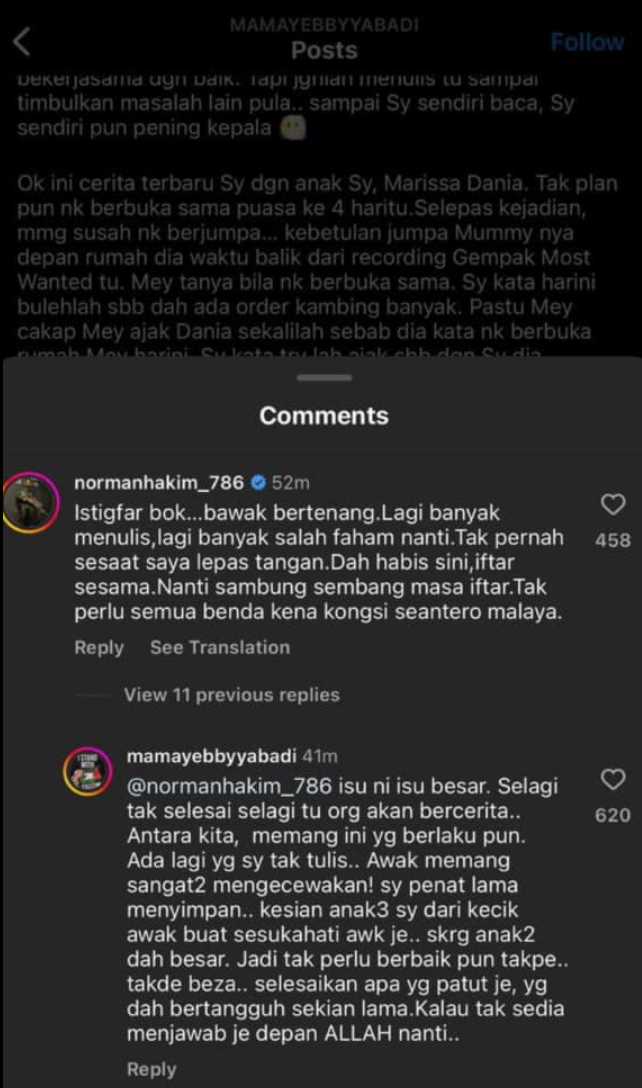Open mamayebbyyabadi username in the reply
The image size is (642, 1088).
click(x=212, y=756)
